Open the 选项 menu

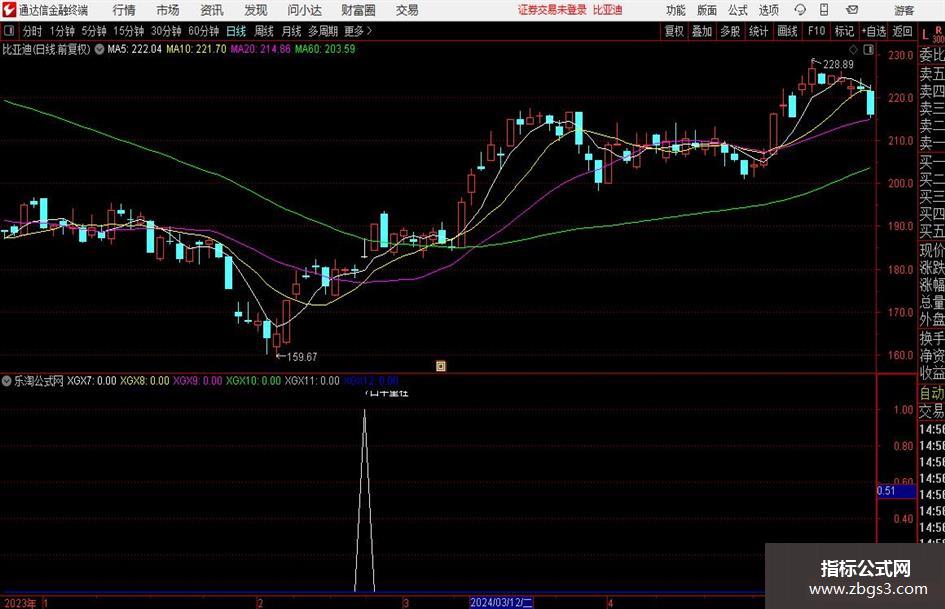click(768, 10)
